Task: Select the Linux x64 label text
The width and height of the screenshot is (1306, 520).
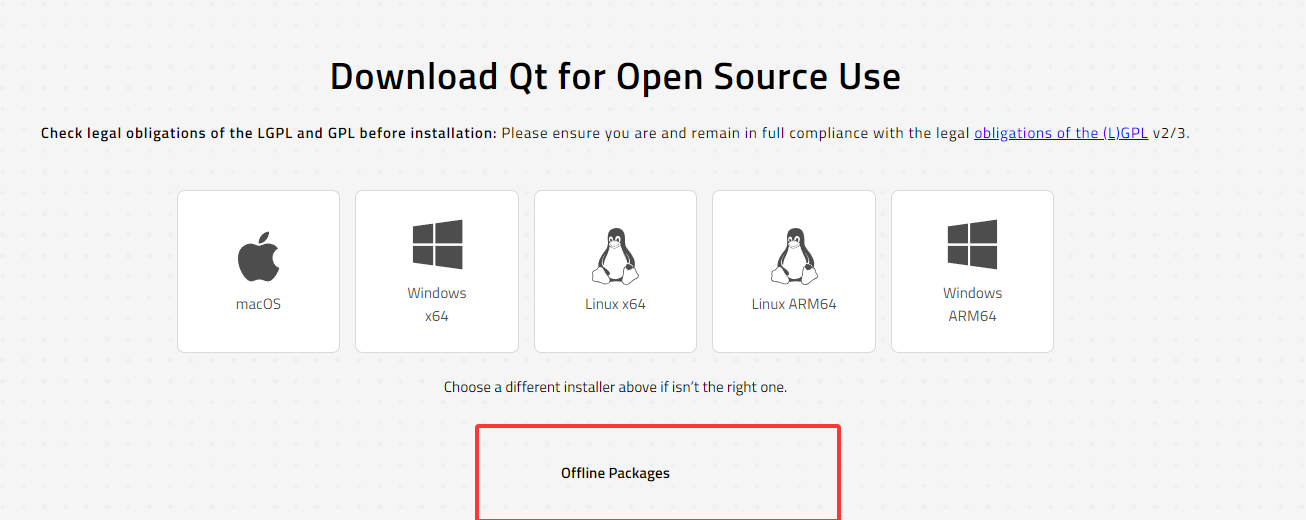Action: pyautogui.click(x=615, y=304)
